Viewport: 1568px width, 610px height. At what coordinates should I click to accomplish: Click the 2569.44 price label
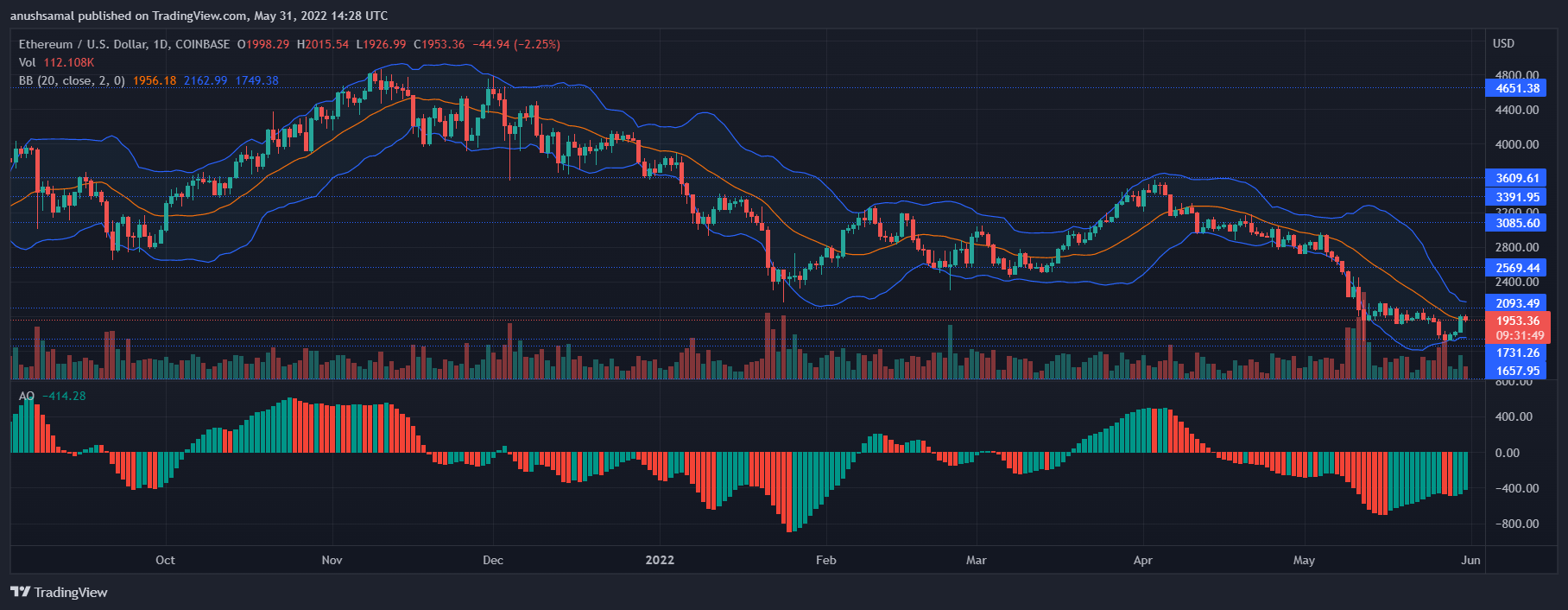1517,268
